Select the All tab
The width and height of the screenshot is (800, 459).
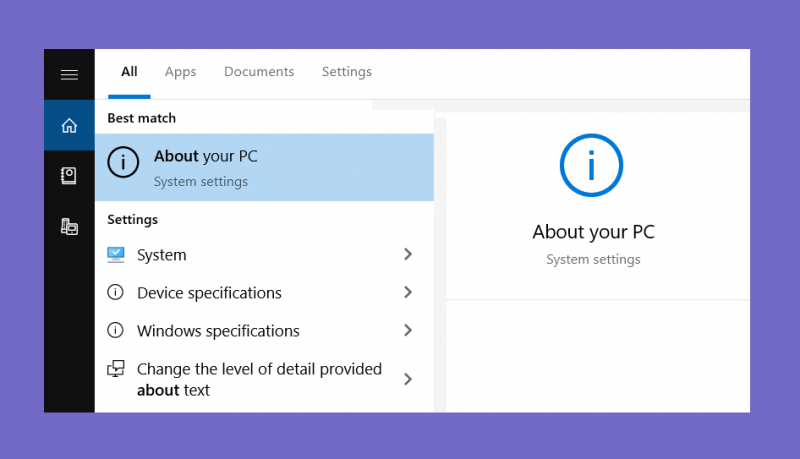(x=129, y=72)
